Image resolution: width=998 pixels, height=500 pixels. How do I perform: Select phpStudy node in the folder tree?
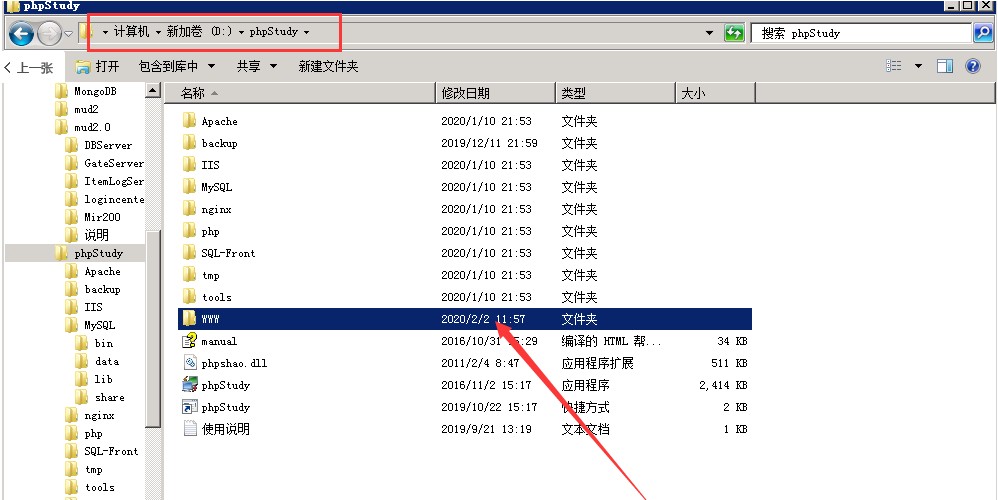97,253
